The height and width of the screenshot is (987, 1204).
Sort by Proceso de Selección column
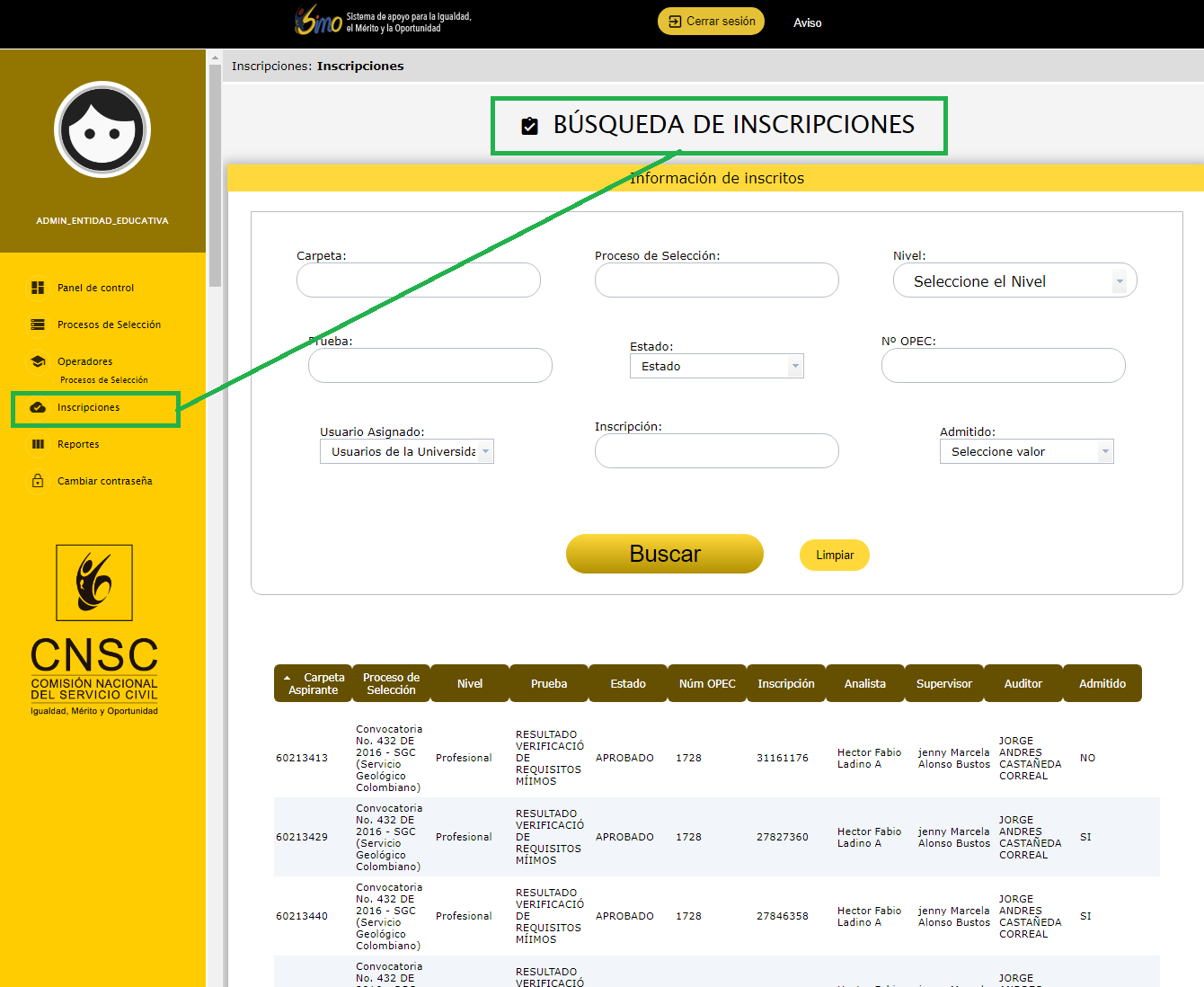coord(391,683)
